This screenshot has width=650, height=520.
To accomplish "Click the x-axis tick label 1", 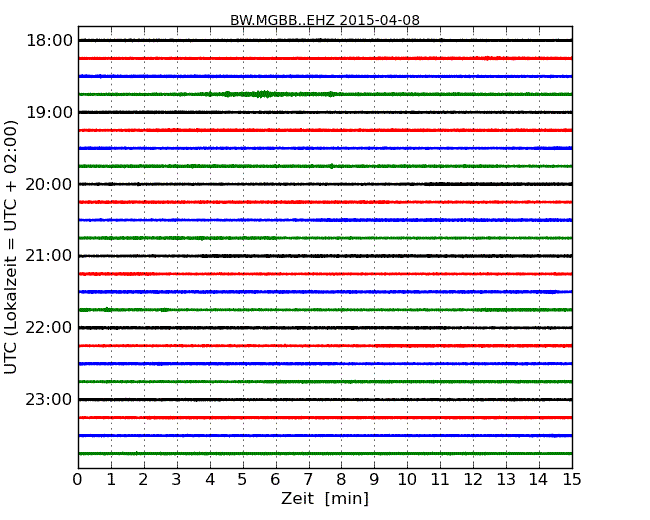I will pyautogui.click(x=111, y=480).
